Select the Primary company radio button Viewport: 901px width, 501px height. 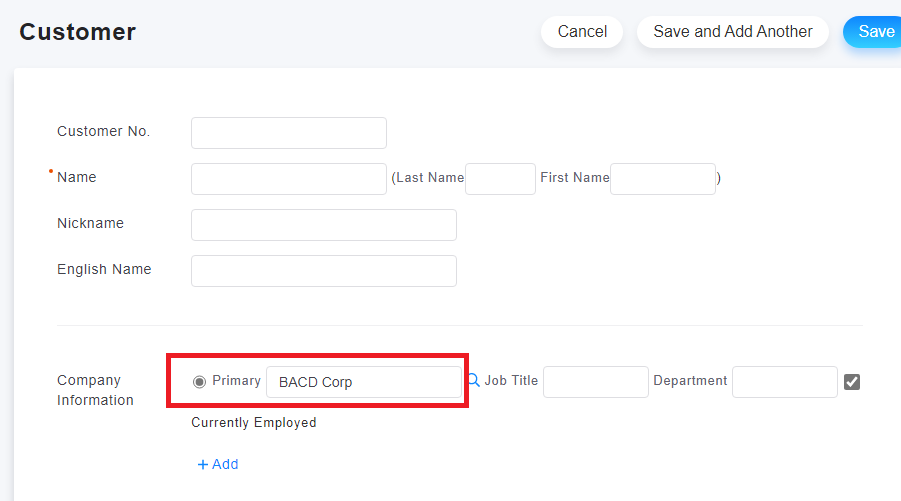click(x=199, y=382)
